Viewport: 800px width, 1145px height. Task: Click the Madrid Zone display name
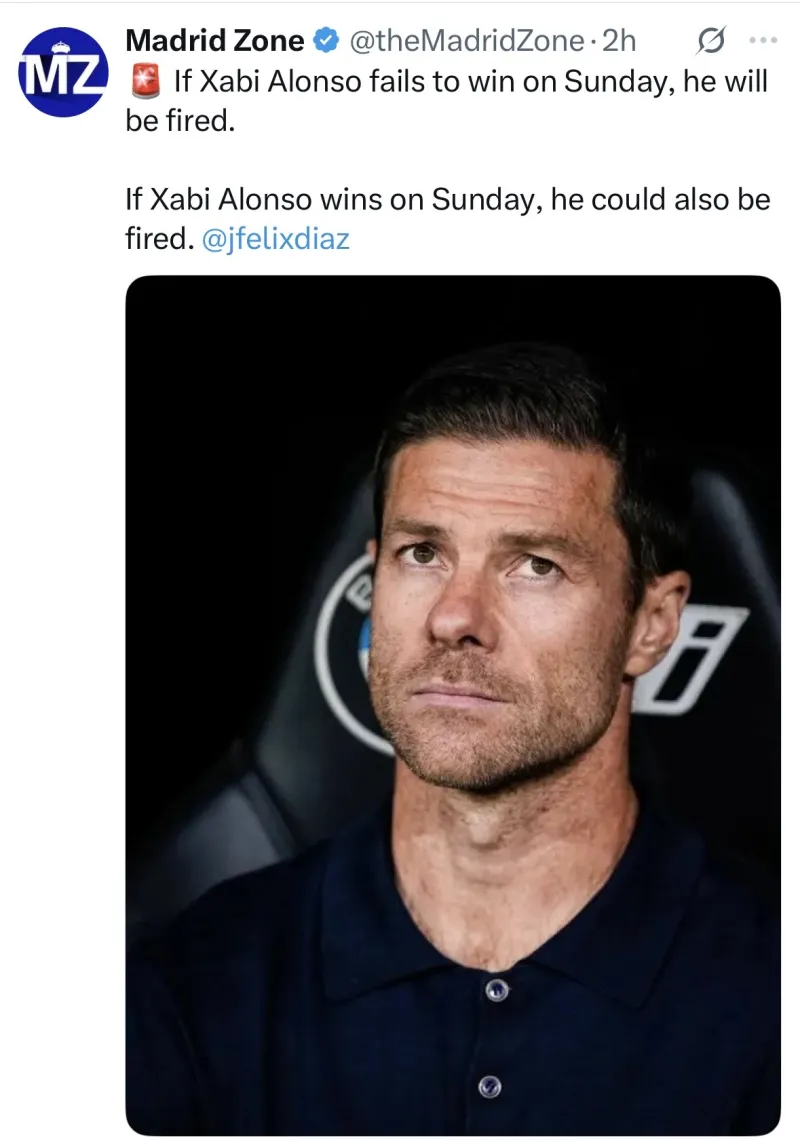(214, 41)
